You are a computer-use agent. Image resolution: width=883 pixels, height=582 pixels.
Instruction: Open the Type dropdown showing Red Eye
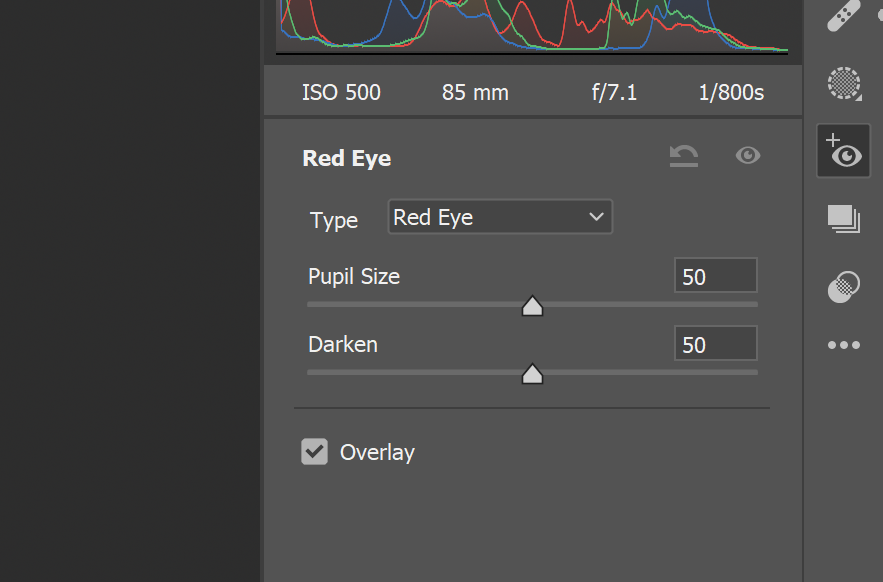pos(500,216)
